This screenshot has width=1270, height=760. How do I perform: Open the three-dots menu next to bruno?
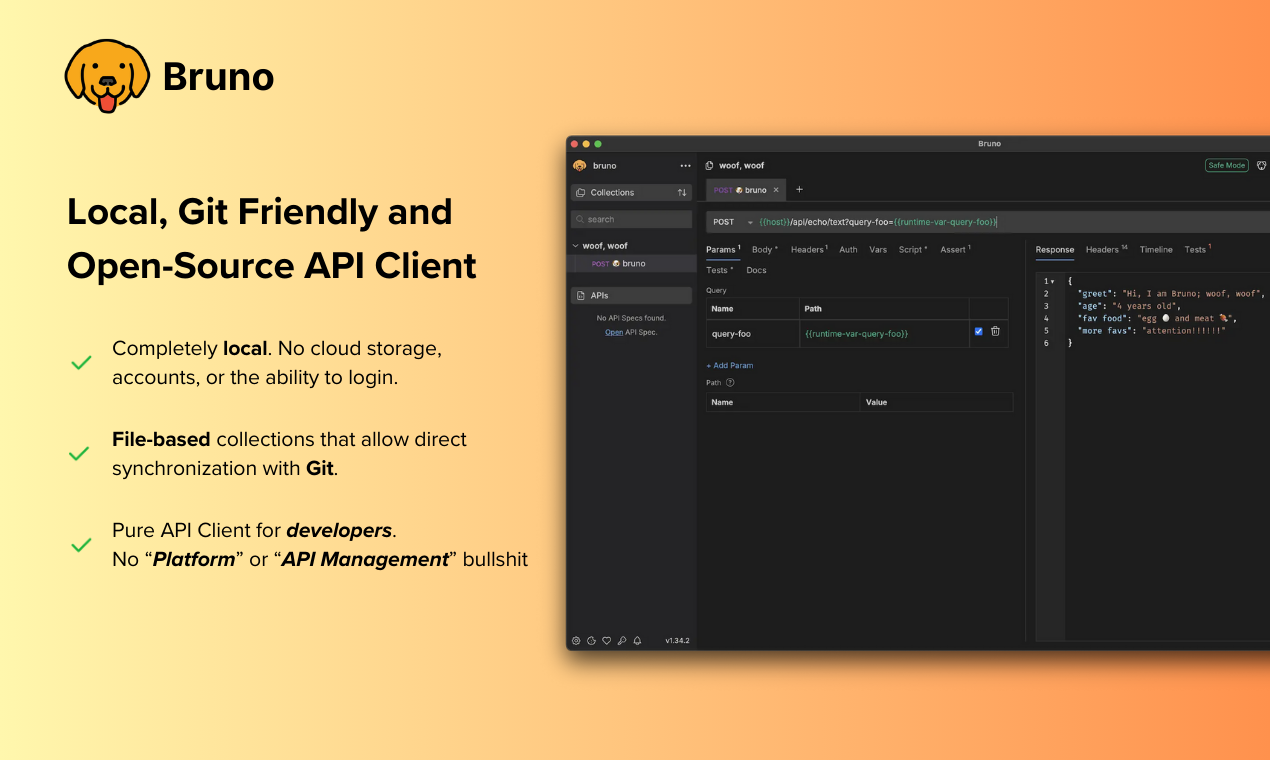(685, 166)
